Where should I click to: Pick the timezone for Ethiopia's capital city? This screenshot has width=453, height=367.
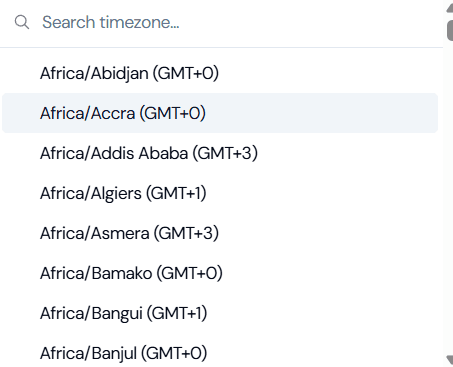(220, 153)
